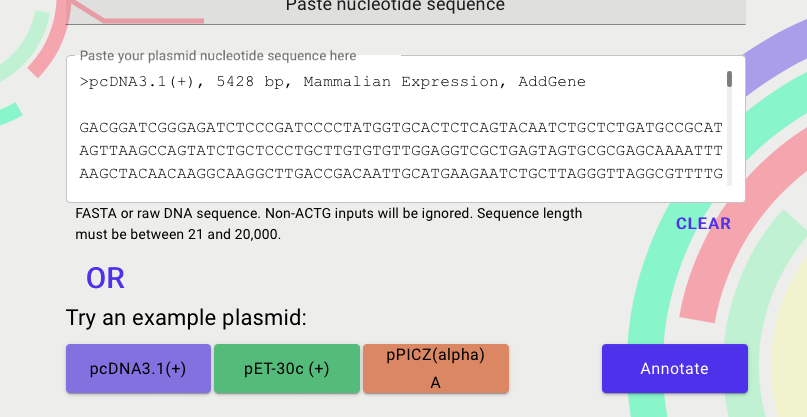Focus the plasmid sequence text area
807x417 pixels.
[x=406, y=129]
